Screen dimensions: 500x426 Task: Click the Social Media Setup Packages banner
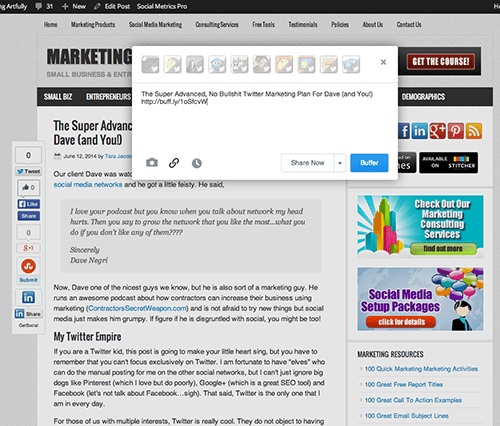[x=420, y=299]
